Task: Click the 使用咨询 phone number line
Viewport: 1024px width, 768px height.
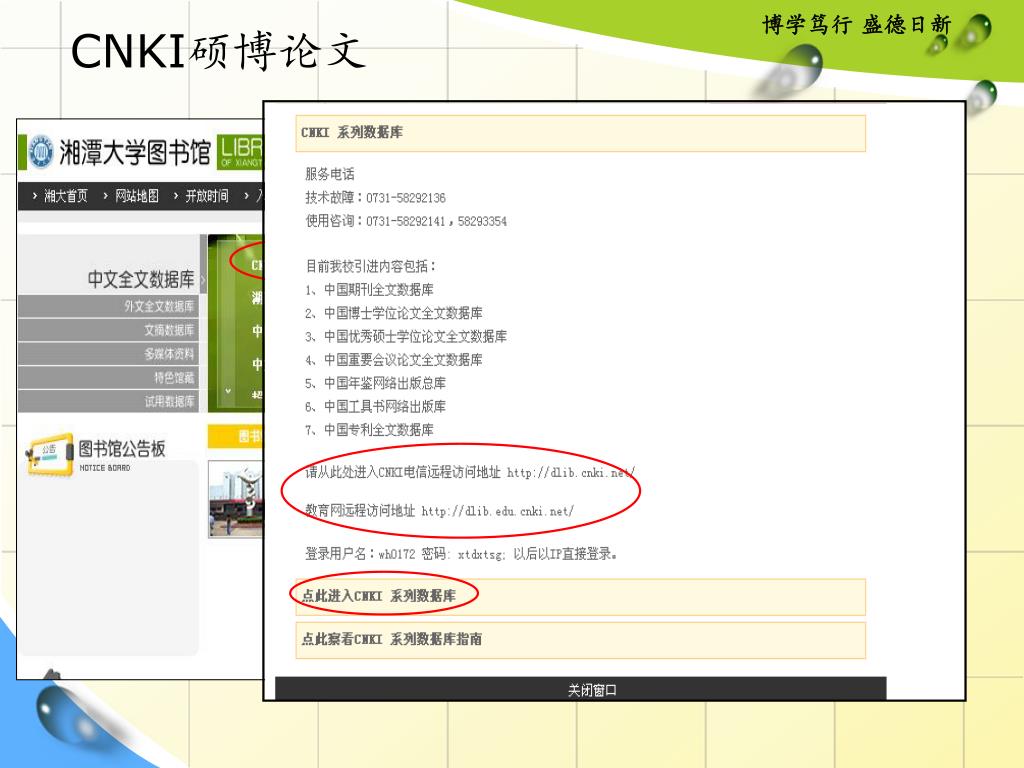Action: click(406, 221)
